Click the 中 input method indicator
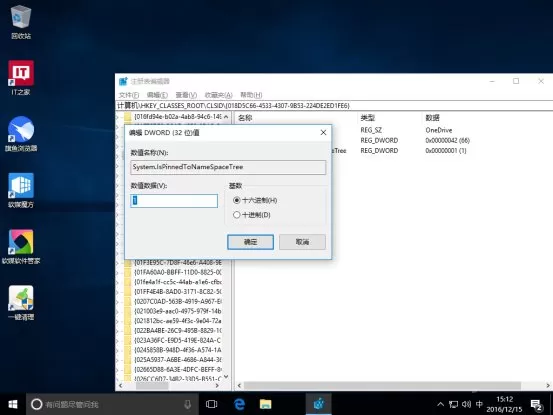Image resolution: width=553 pixels, height=415 pixels. coord(479,404)
